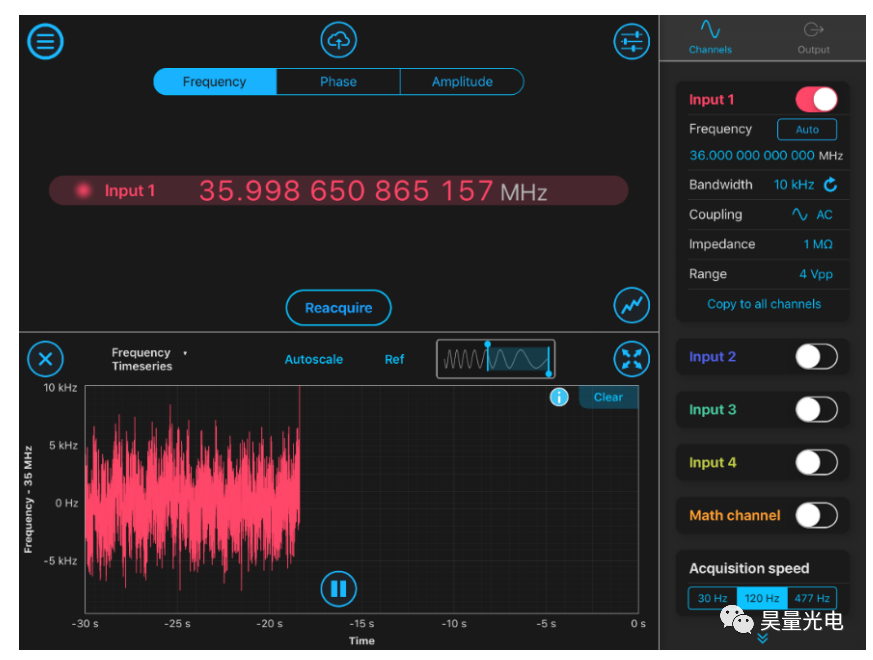This screenshot has height=660, width=873.
Task: Change the Range 4 Vpp setting
Action: (816, 274)
